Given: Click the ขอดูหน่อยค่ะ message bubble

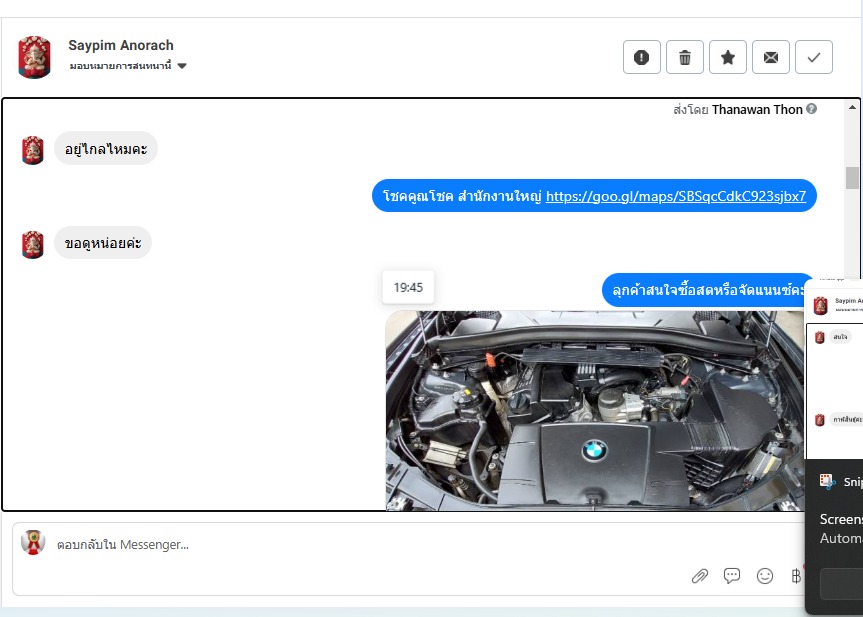Looking at the screenshot, I should pos(103,243).
